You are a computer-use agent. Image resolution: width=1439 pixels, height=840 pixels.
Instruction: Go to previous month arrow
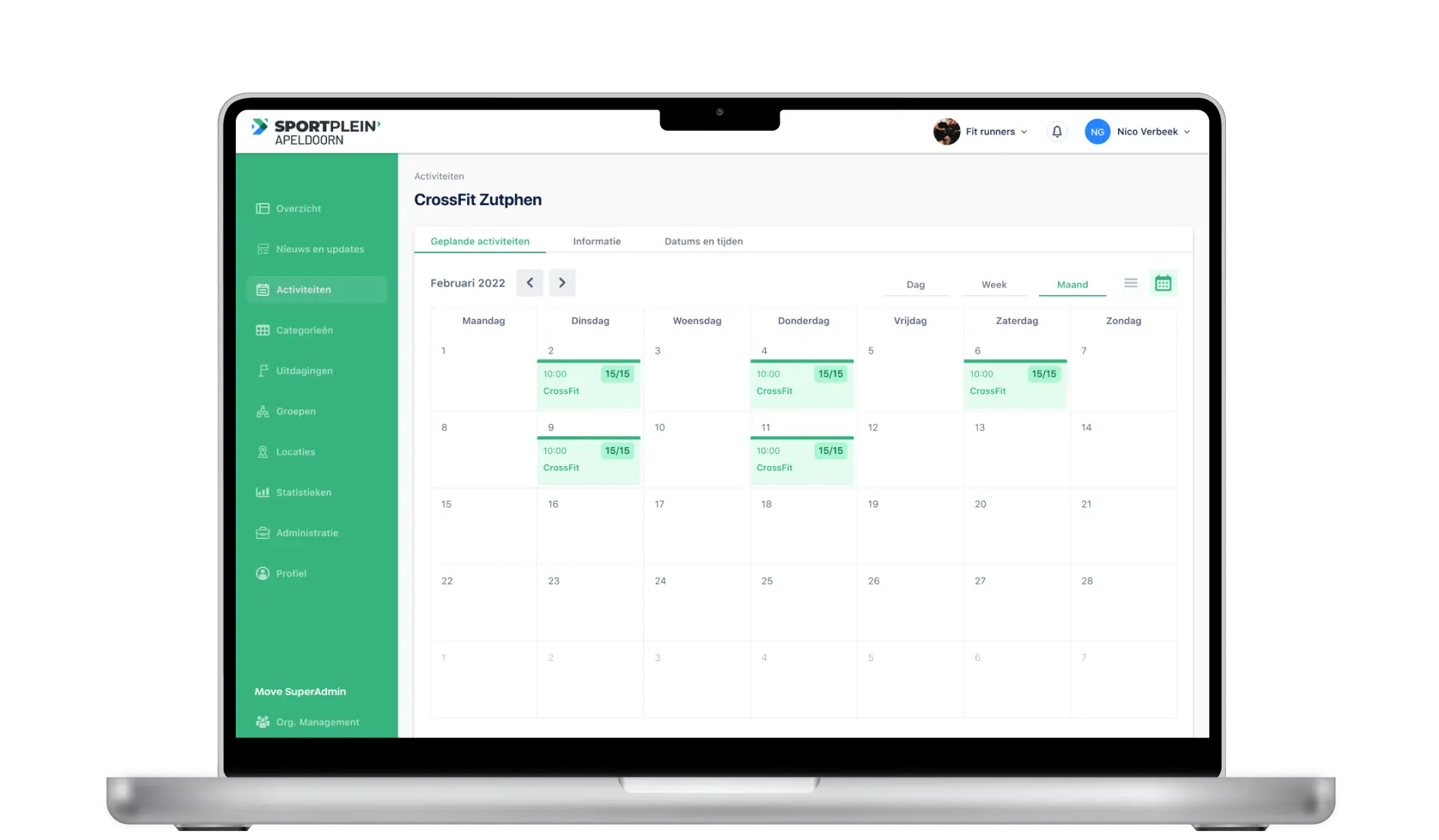pyautogui.click(x=530, y=283)
